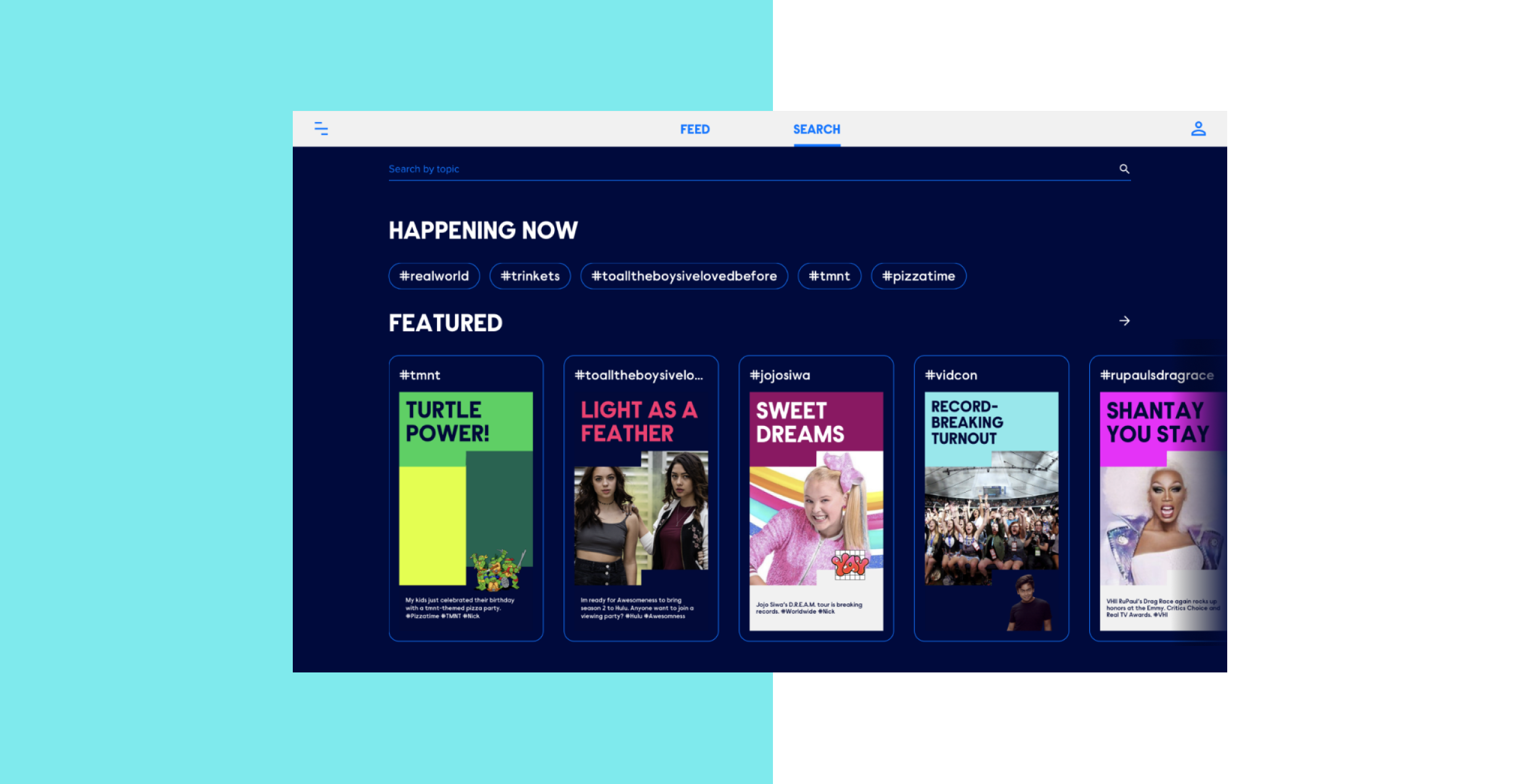Click the Awesomeness Hulu season caption
The height and width of the screenshot is (784, 1520).
tap(637, 608)
